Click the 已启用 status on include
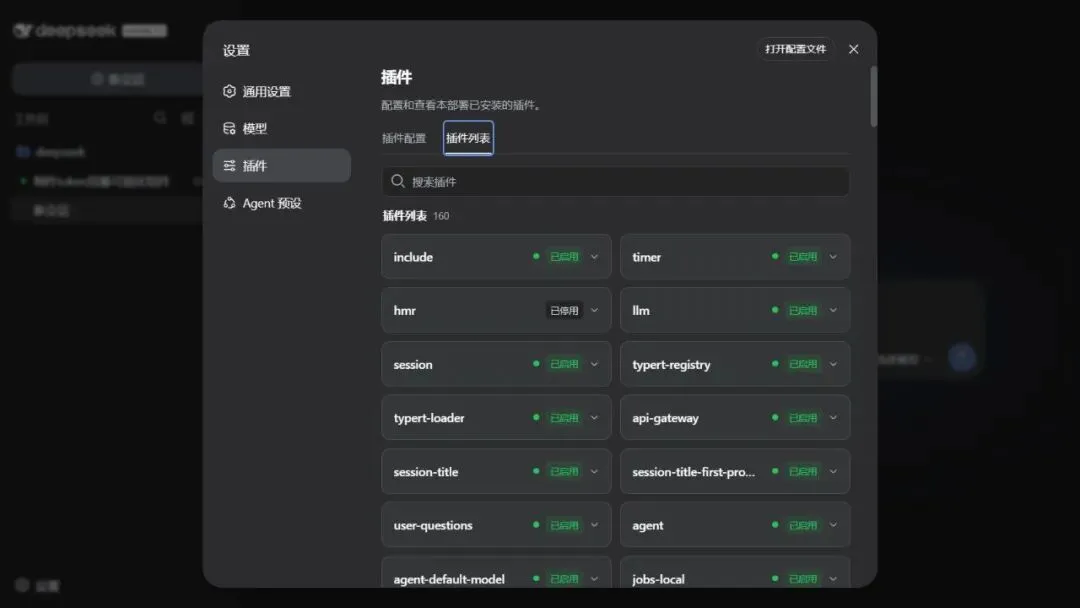Viewport: 1080px width, 608px height. (x=564, y=257)
